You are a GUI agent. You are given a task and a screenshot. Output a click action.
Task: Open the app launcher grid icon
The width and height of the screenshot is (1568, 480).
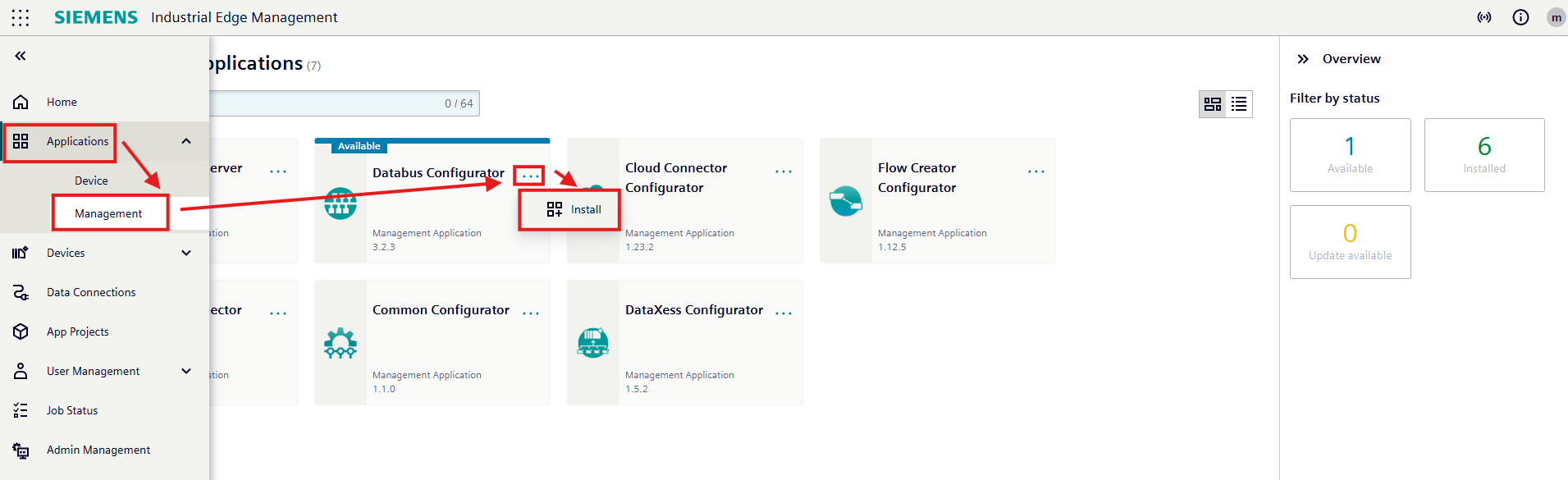pos(21,17)
